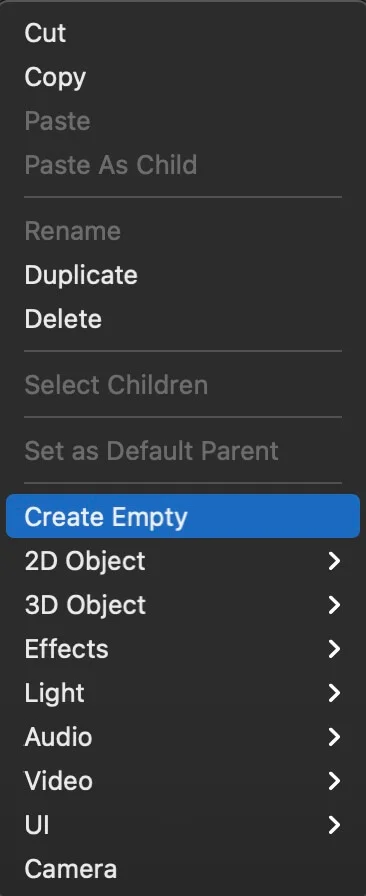Open the 2D Object submenu

(x=183, y=561)
